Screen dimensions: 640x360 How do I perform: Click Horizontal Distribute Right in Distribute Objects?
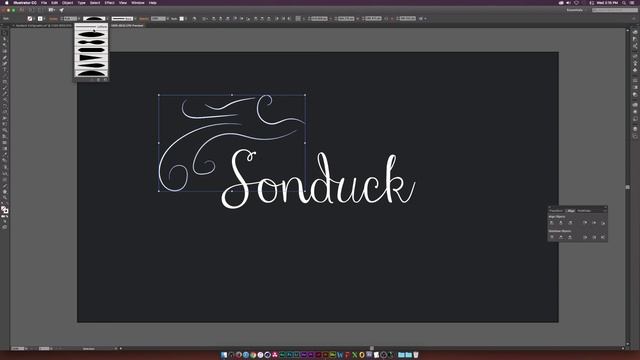tap(603, 237)
